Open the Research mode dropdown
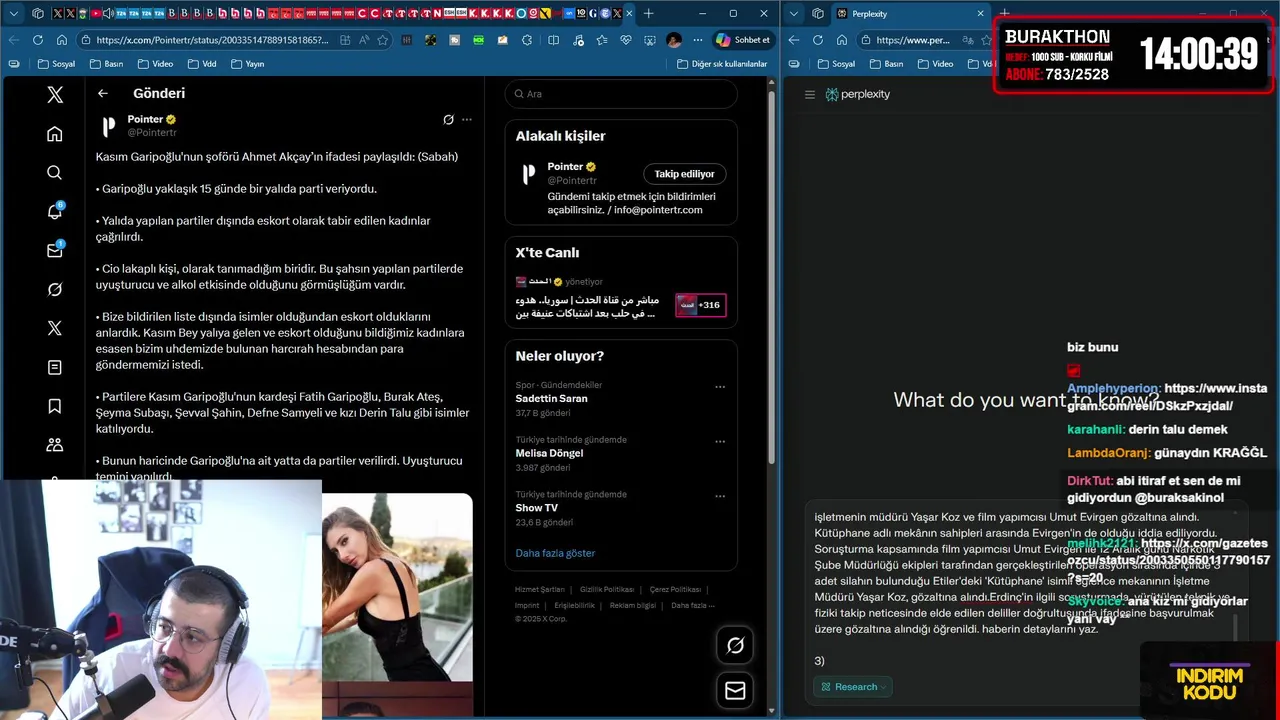 pos(852,687)
